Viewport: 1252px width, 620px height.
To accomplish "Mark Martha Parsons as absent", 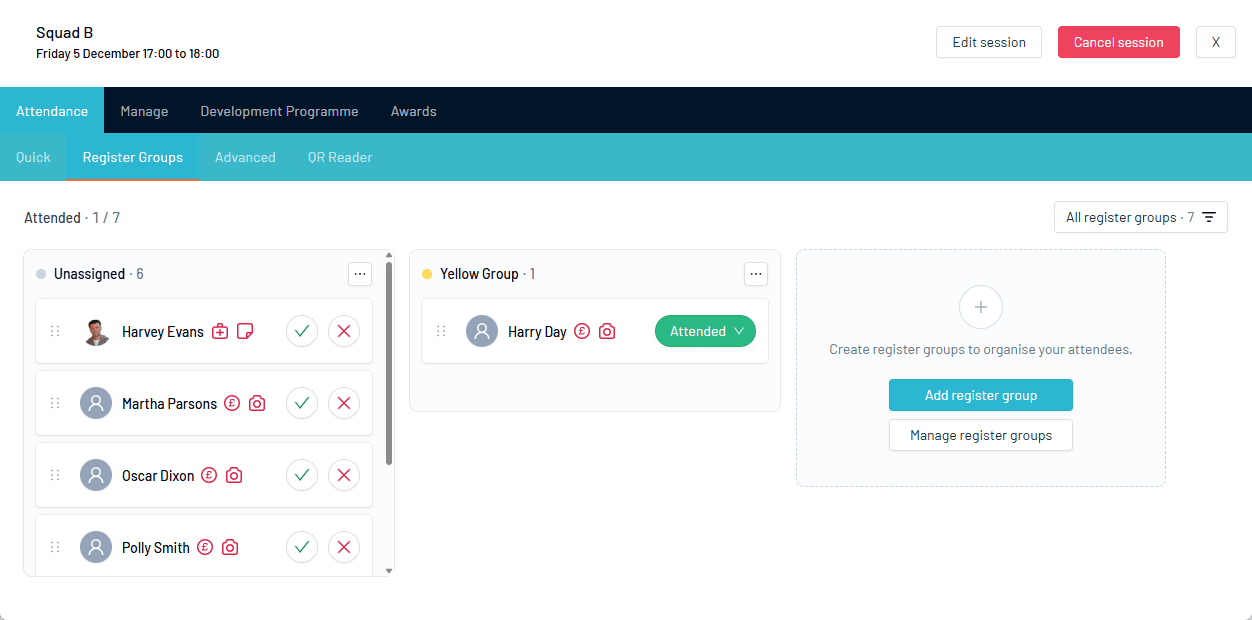I will pyautogui.click(x=344, y=403).
